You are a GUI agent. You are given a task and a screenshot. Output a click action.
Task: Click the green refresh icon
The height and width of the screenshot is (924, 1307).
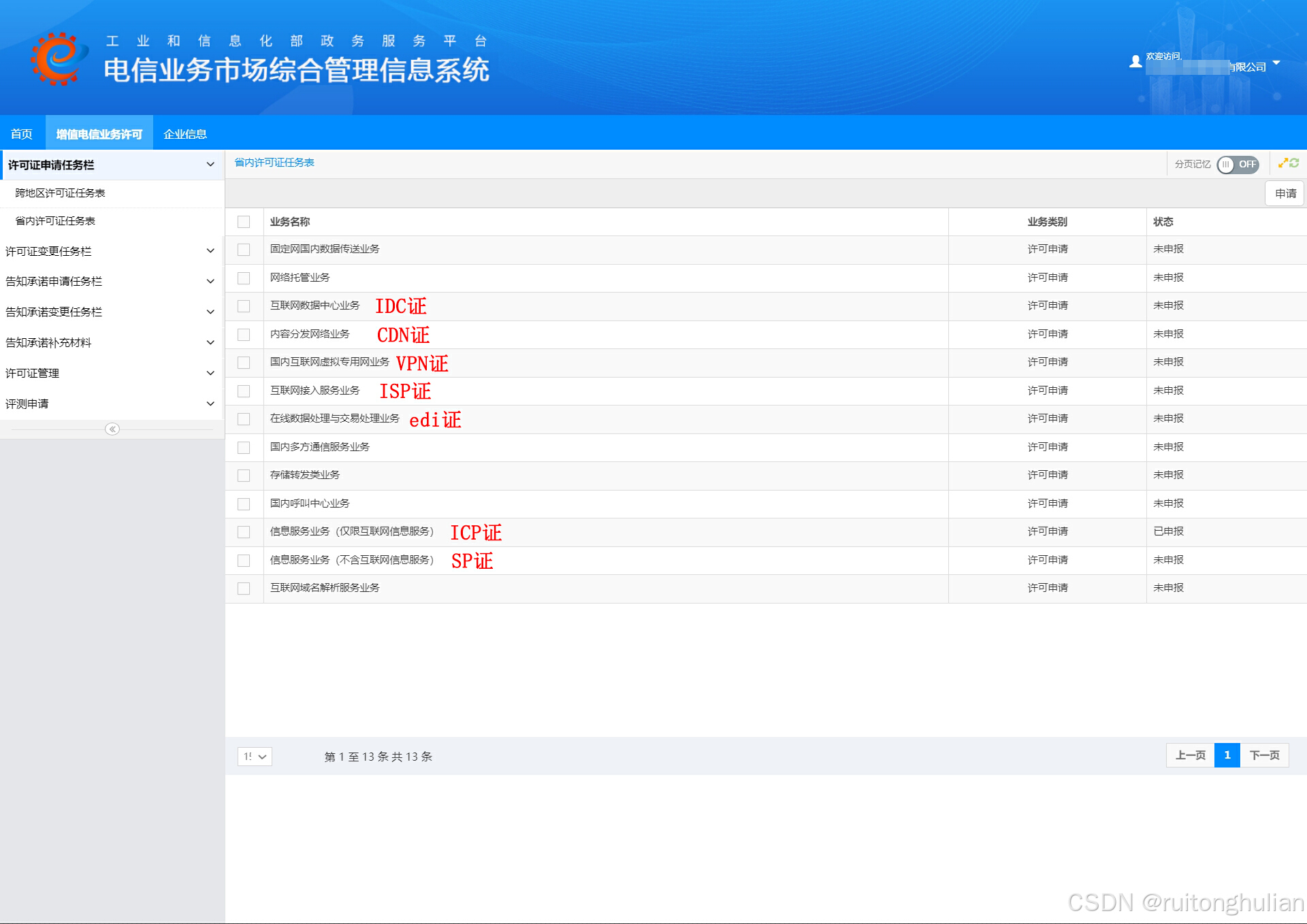[x=1294, y=163]
